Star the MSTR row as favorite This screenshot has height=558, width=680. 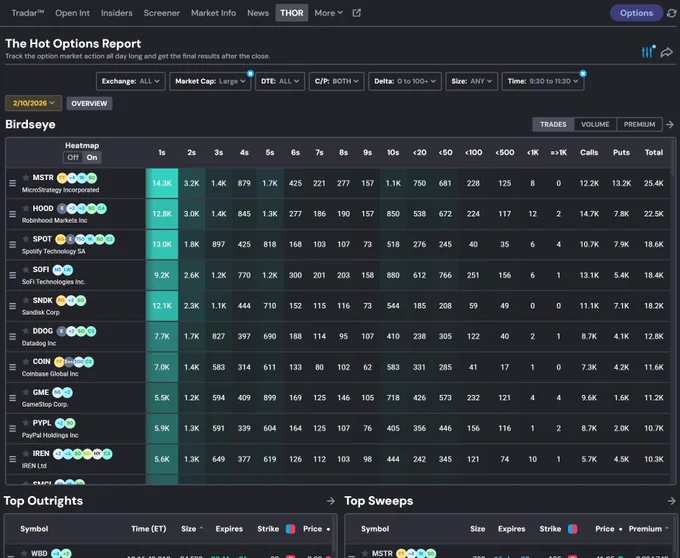(x=26, y=177)
